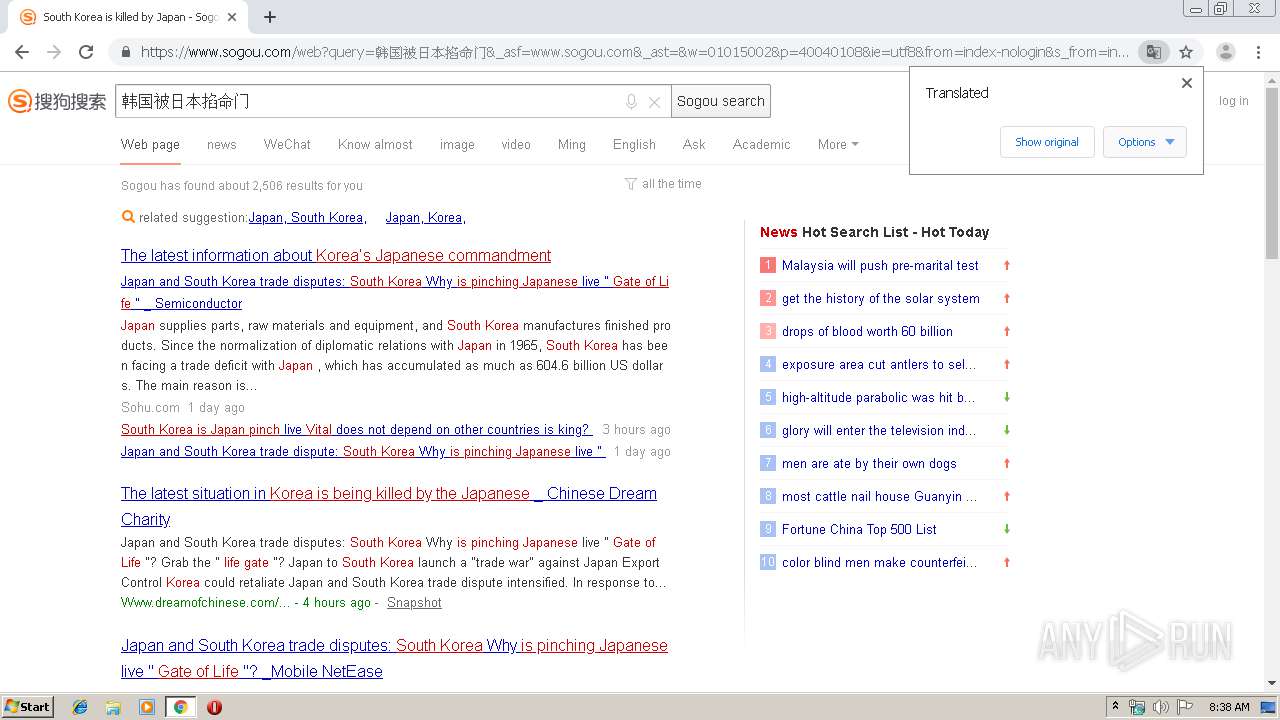The image size is (1280, 720).
Task: Click the taskbar clock showing 8:38 AM
Action: click(1229, 707)
